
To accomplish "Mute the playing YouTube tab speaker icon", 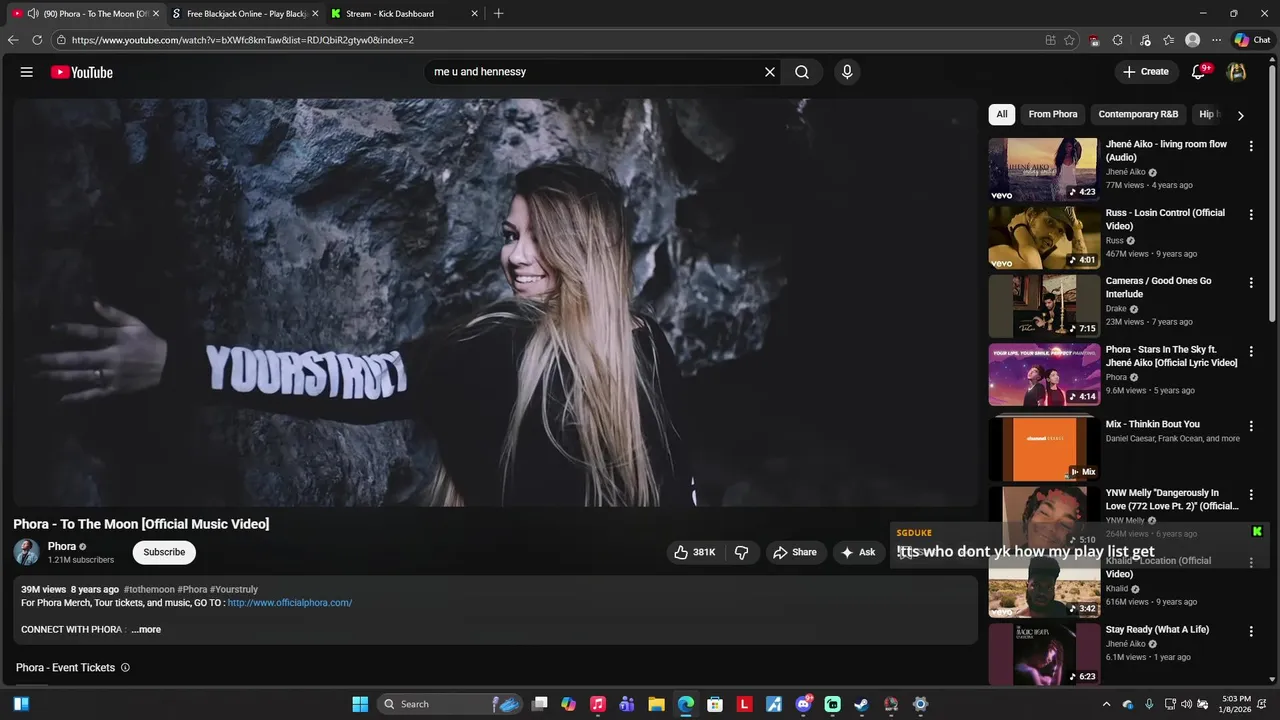I will (x=33, y=13).
